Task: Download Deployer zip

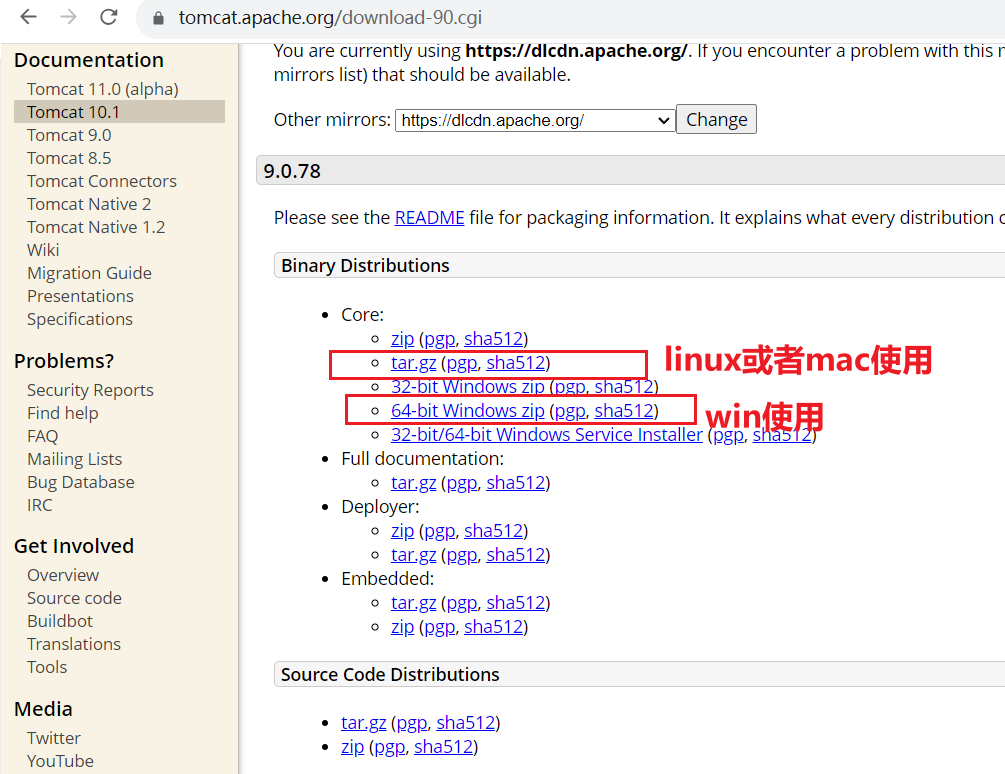Action: tap(403, 531)
